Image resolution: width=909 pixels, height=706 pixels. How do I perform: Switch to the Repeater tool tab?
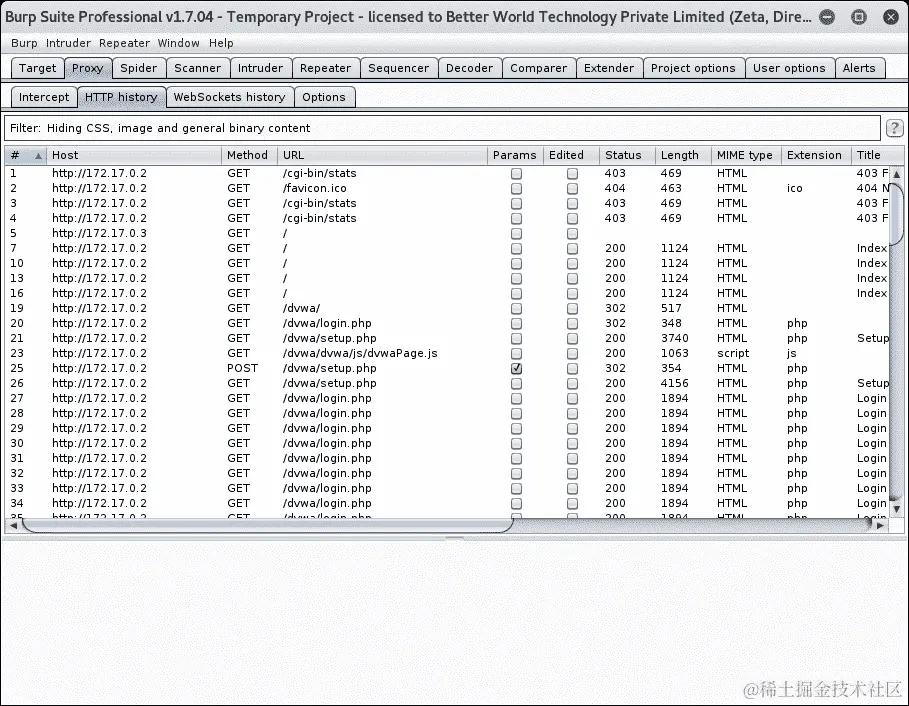point(325,68)
